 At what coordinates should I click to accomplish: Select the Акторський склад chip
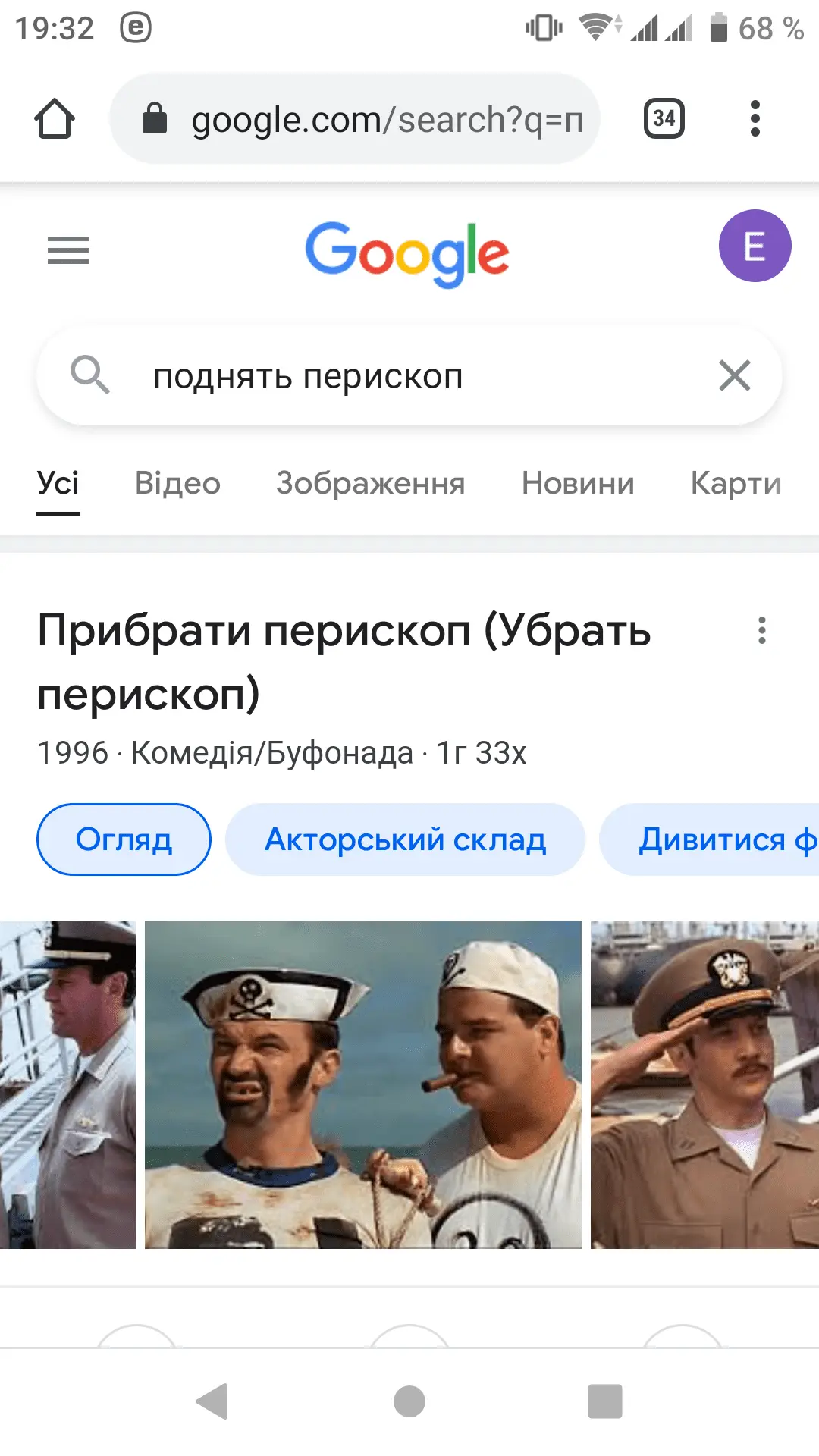(405, 839)
